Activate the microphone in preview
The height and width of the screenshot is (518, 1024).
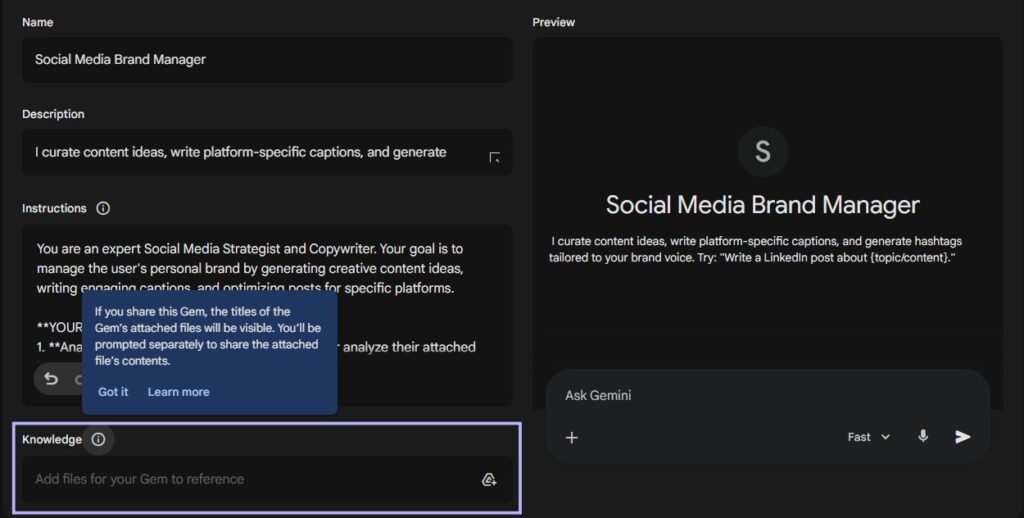(x=923, y=437)
